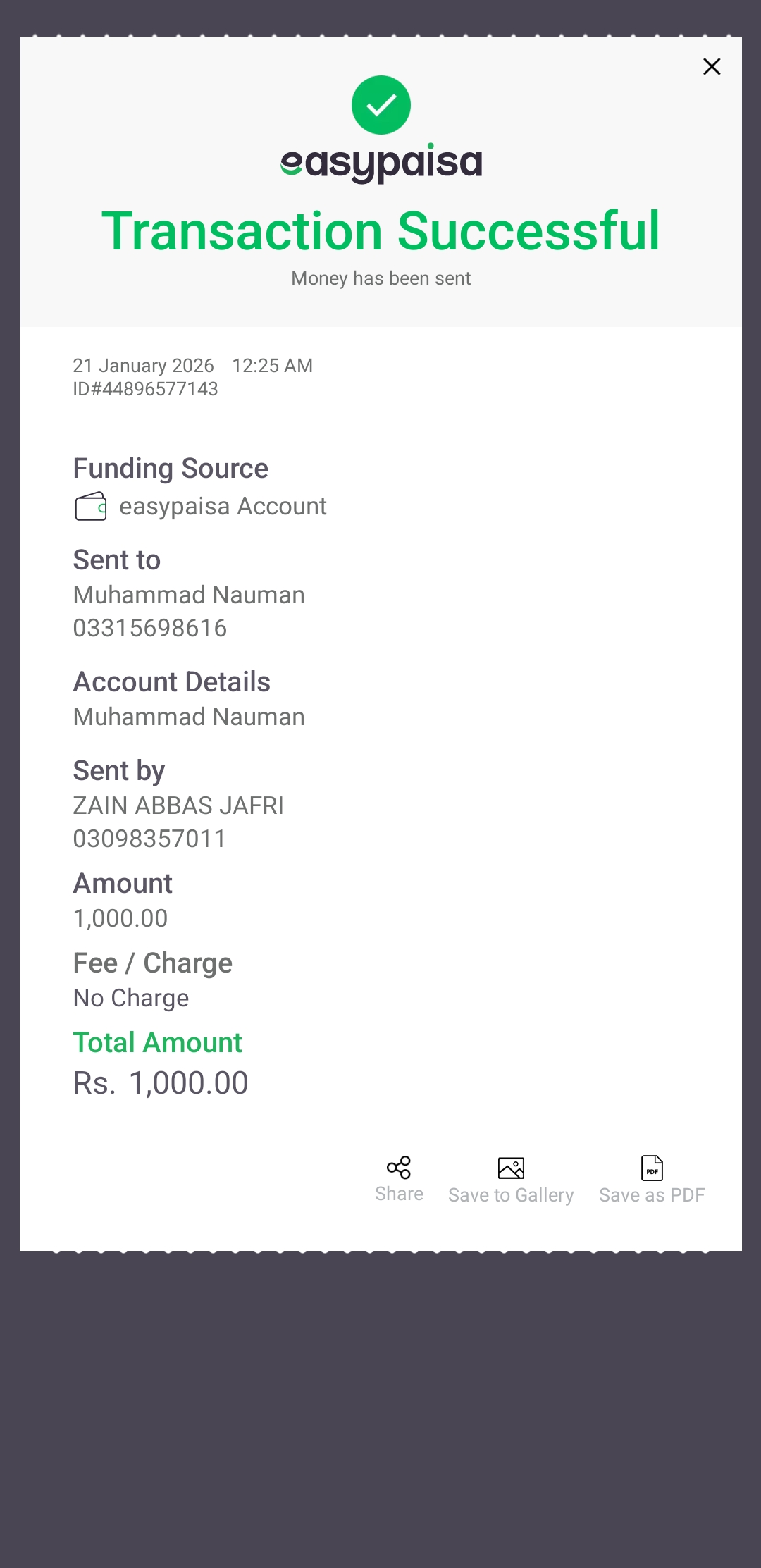Click the Total Amount Rs. 1,000.00 value
Viewport: 761px width, 1568px height.
161,1083
